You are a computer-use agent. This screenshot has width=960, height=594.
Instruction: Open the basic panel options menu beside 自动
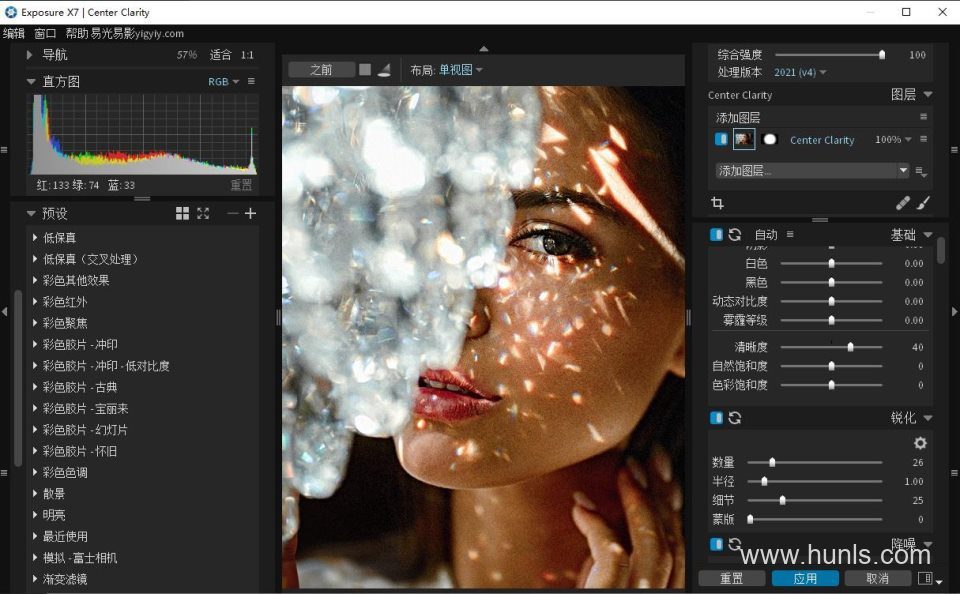[790, 234]
